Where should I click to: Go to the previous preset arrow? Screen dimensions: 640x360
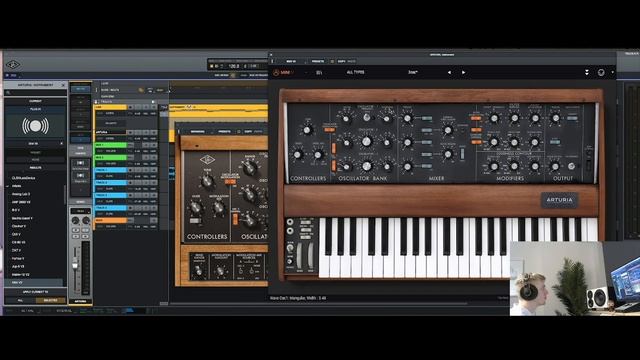(x=449, y=73)
